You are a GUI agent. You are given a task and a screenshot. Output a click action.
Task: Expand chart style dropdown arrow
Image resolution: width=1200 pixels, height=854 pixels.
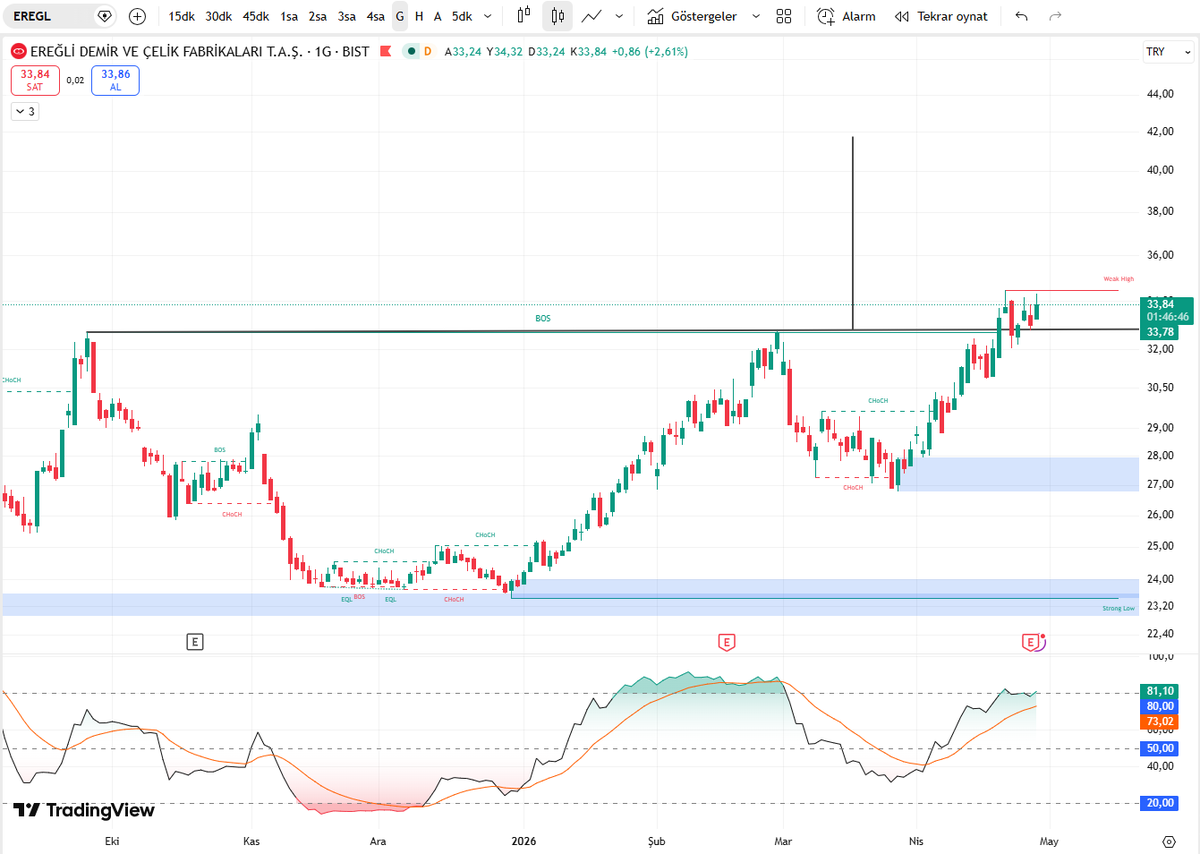click(620, 16)
